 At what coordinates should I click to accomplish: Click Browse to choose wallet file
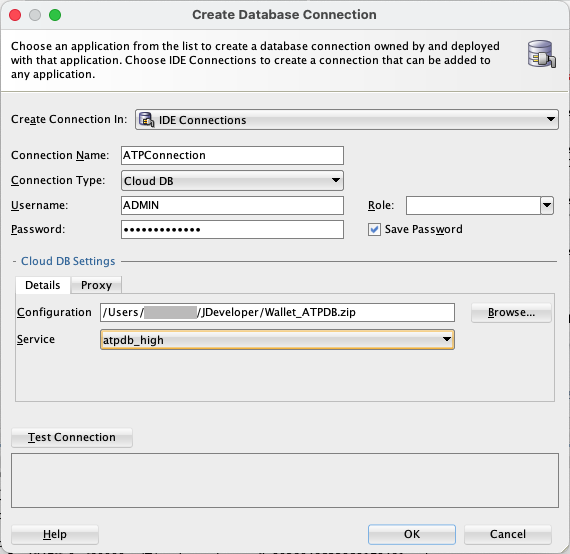point(511,312)
